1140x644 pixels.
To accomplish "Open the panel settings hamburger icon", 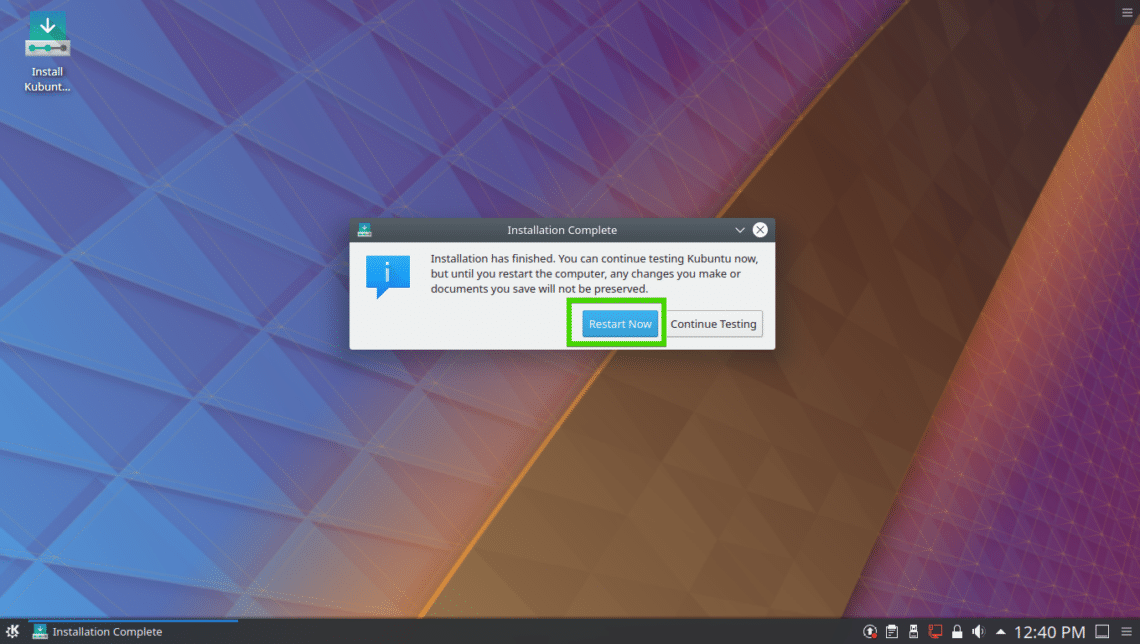I will pos(1126,632).
